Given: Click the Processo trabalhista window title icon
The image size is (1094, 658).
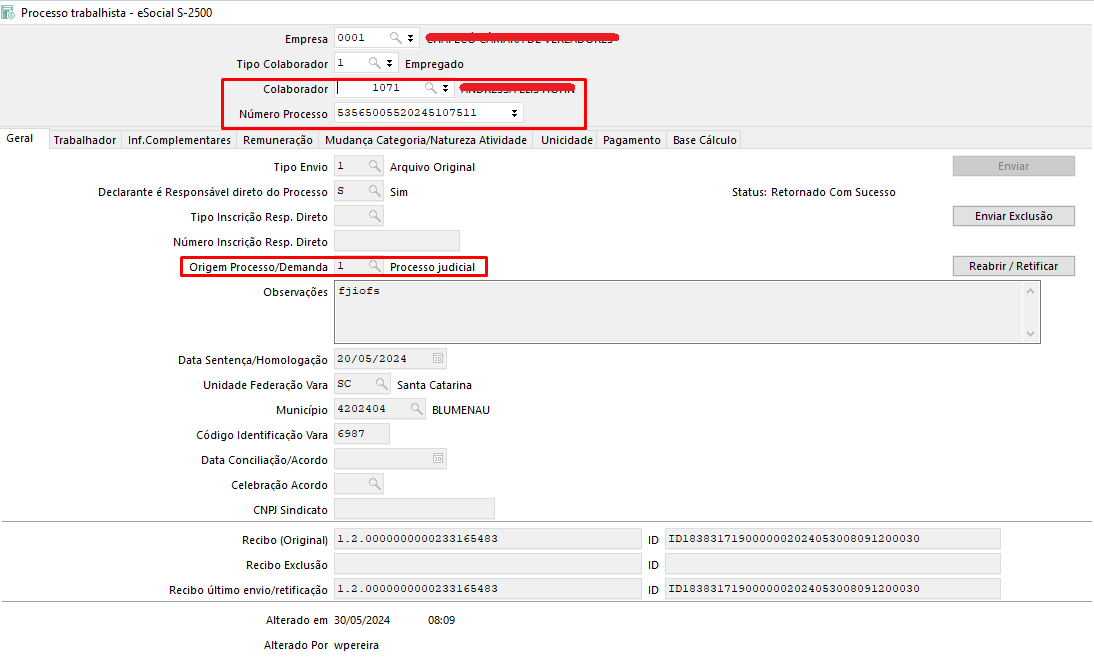Looking at the screenshot, I should tap(8, 13).
